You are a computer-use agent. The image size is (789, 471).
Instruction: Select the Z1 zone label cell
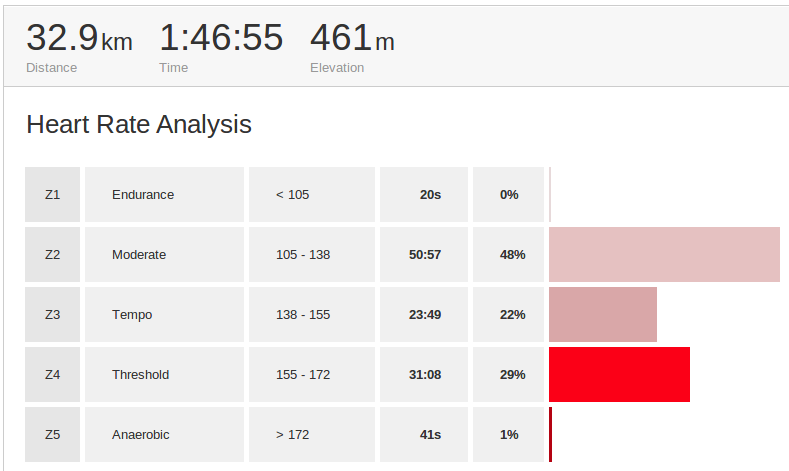pos(52,195)
